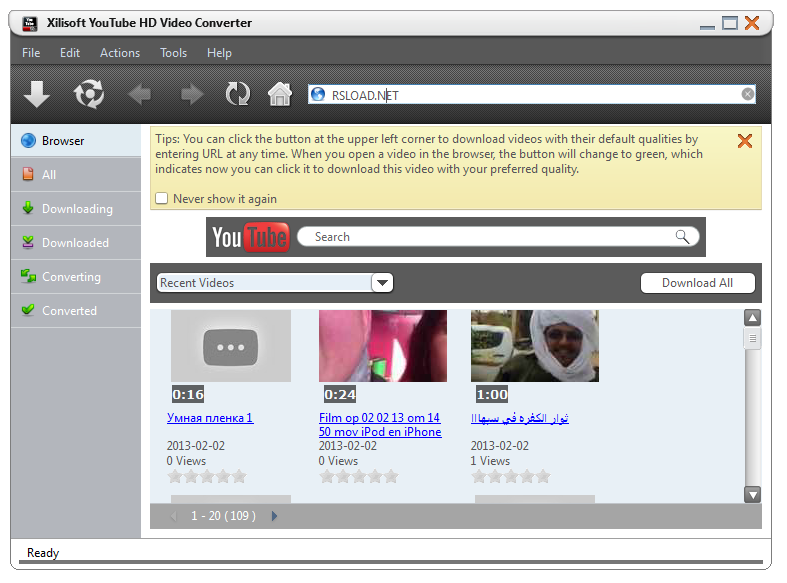
Task: Click the 1 - 20 ( 109 ) page indicator
Action: click(223, 516)
